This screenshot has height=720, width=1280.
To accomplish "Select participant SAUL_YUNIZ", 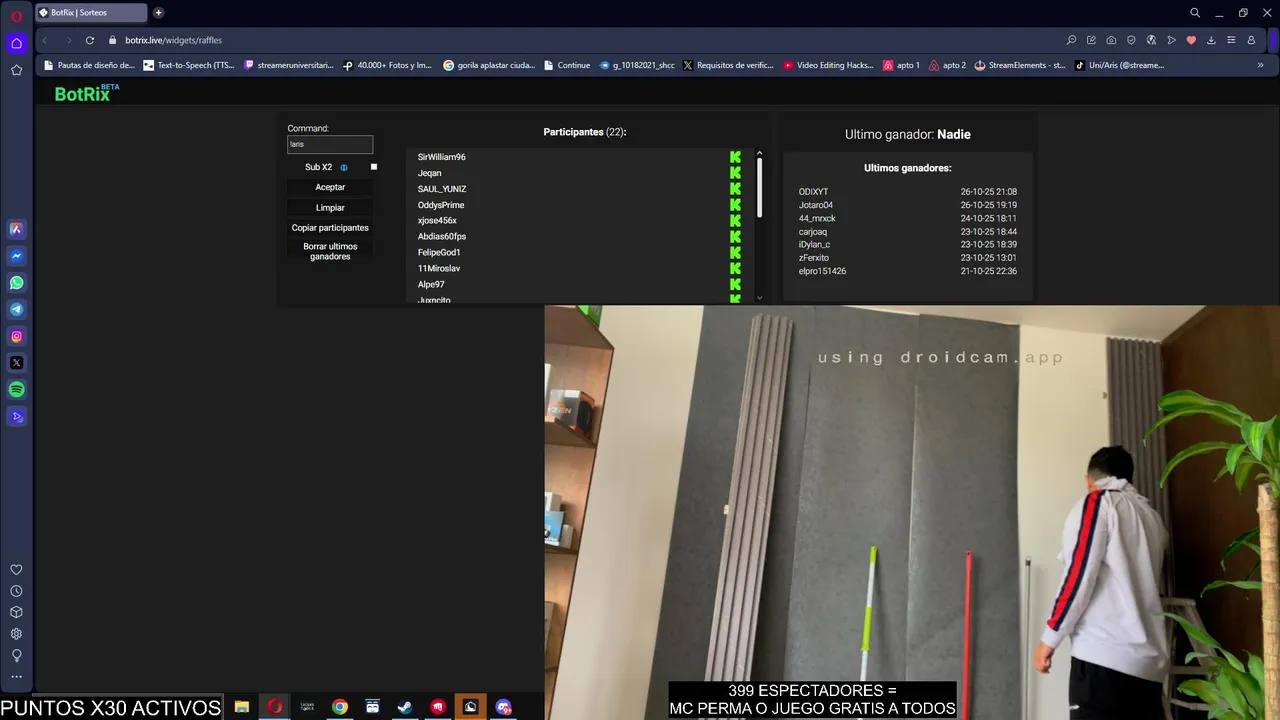I will pyautogui.click(x=442, y=189).
